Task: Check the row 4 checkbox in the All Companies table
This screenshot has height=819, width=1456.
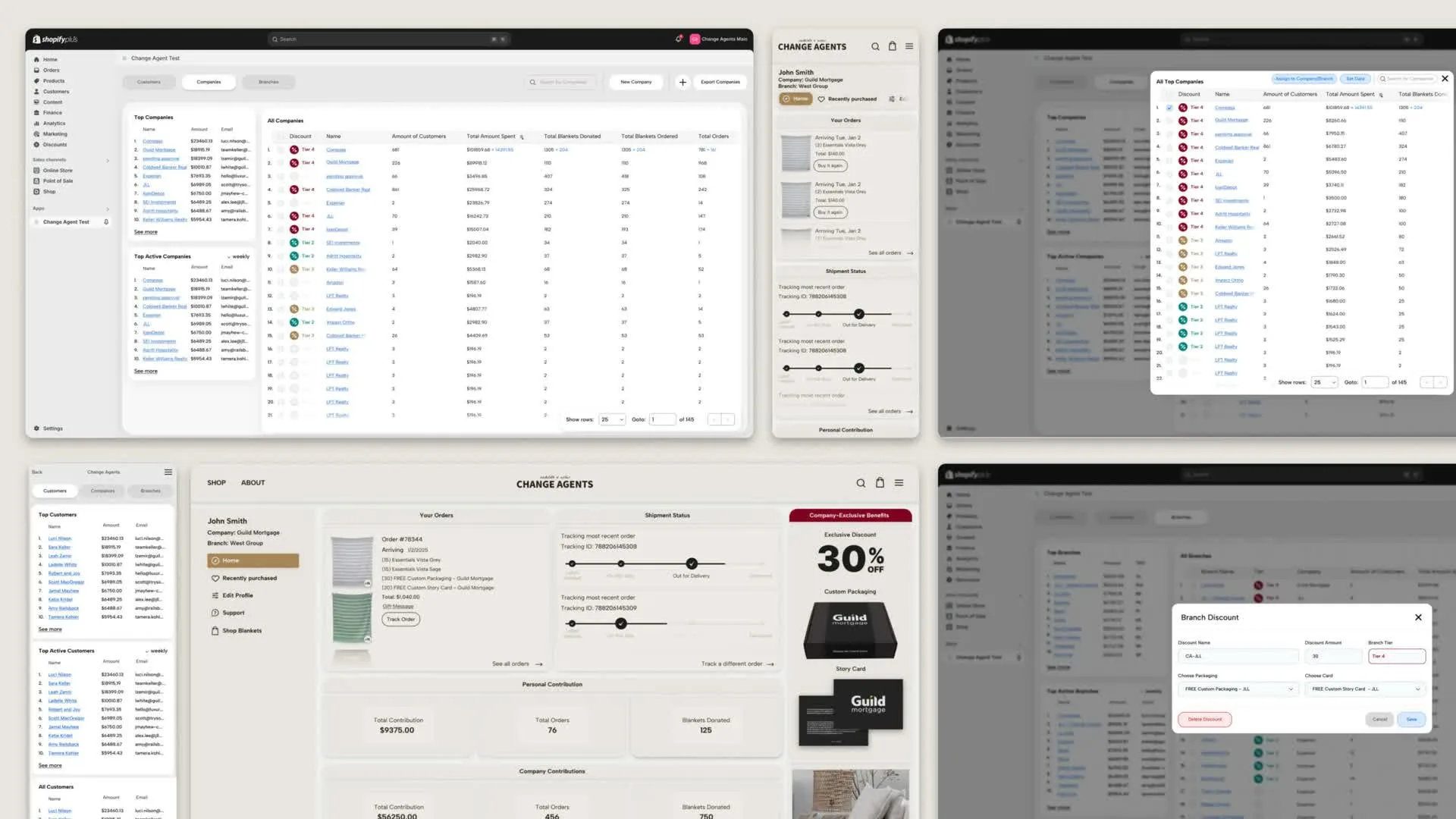Action: pos(281,190)
